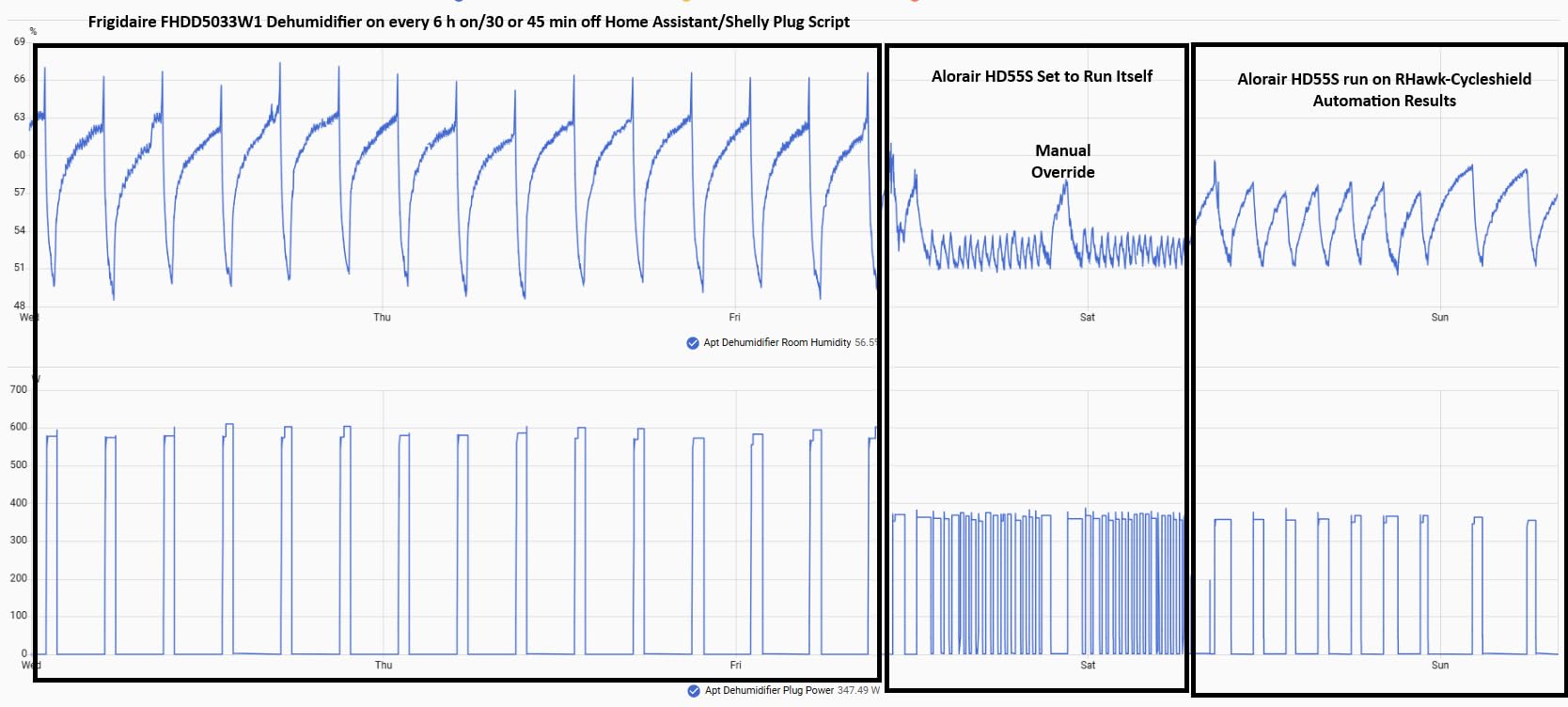Select the Thu marker on the humidity chart axis
Screen dimensions: 1568x707
coord(382,318)
